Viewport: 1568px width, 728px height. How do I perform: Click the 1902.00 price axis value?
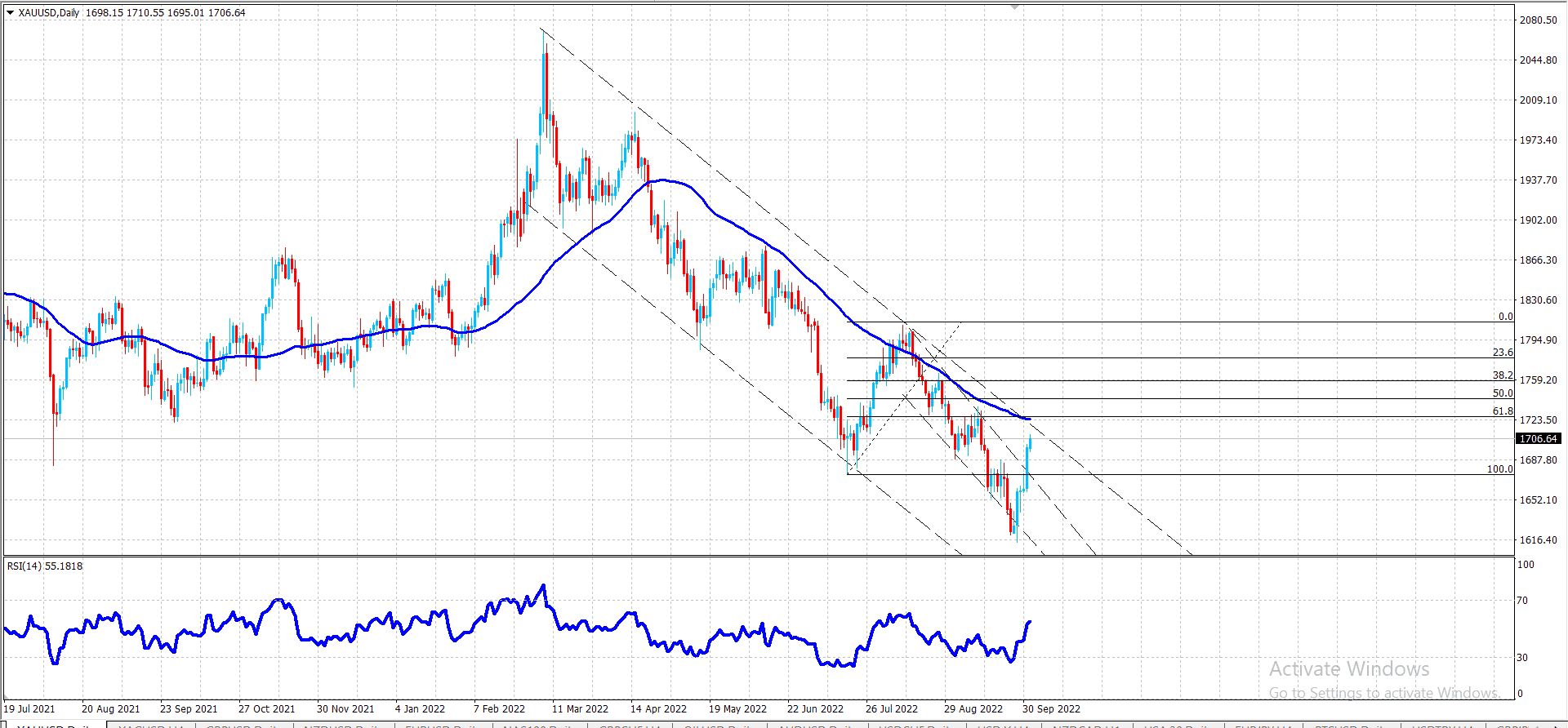(1538, 220)
